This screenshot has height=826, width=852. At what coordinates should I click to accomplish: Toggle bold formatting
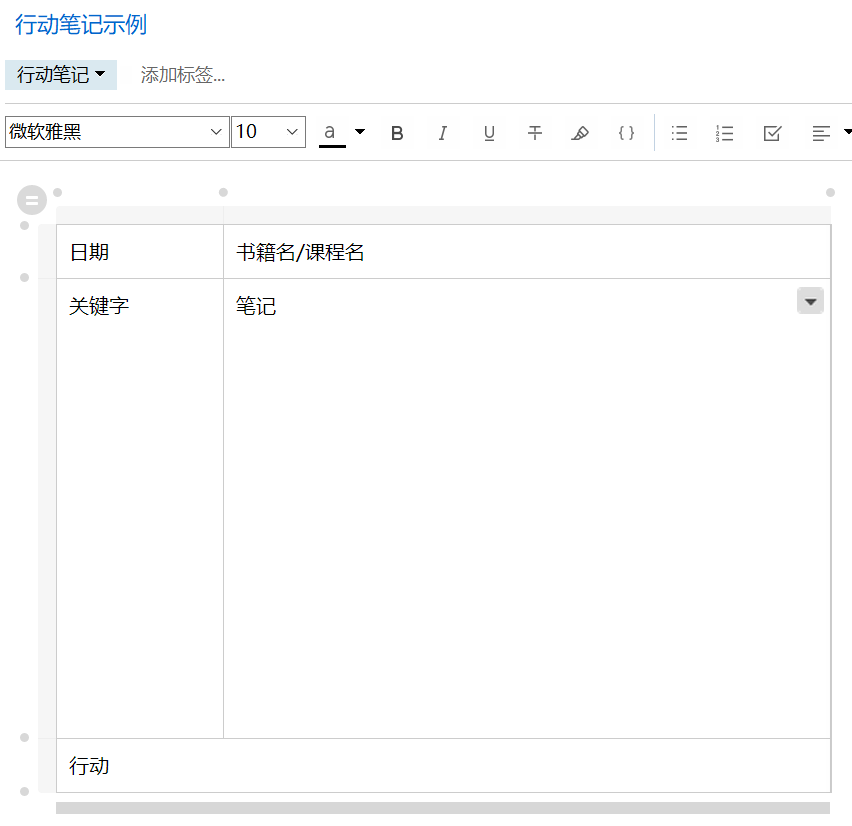397,133
